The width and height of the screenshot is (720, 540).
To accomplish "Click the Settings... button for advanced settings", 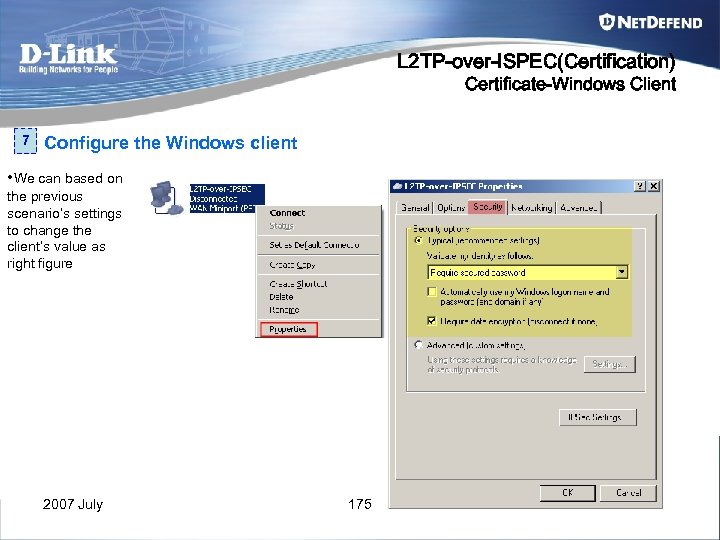I will [610, 364].
